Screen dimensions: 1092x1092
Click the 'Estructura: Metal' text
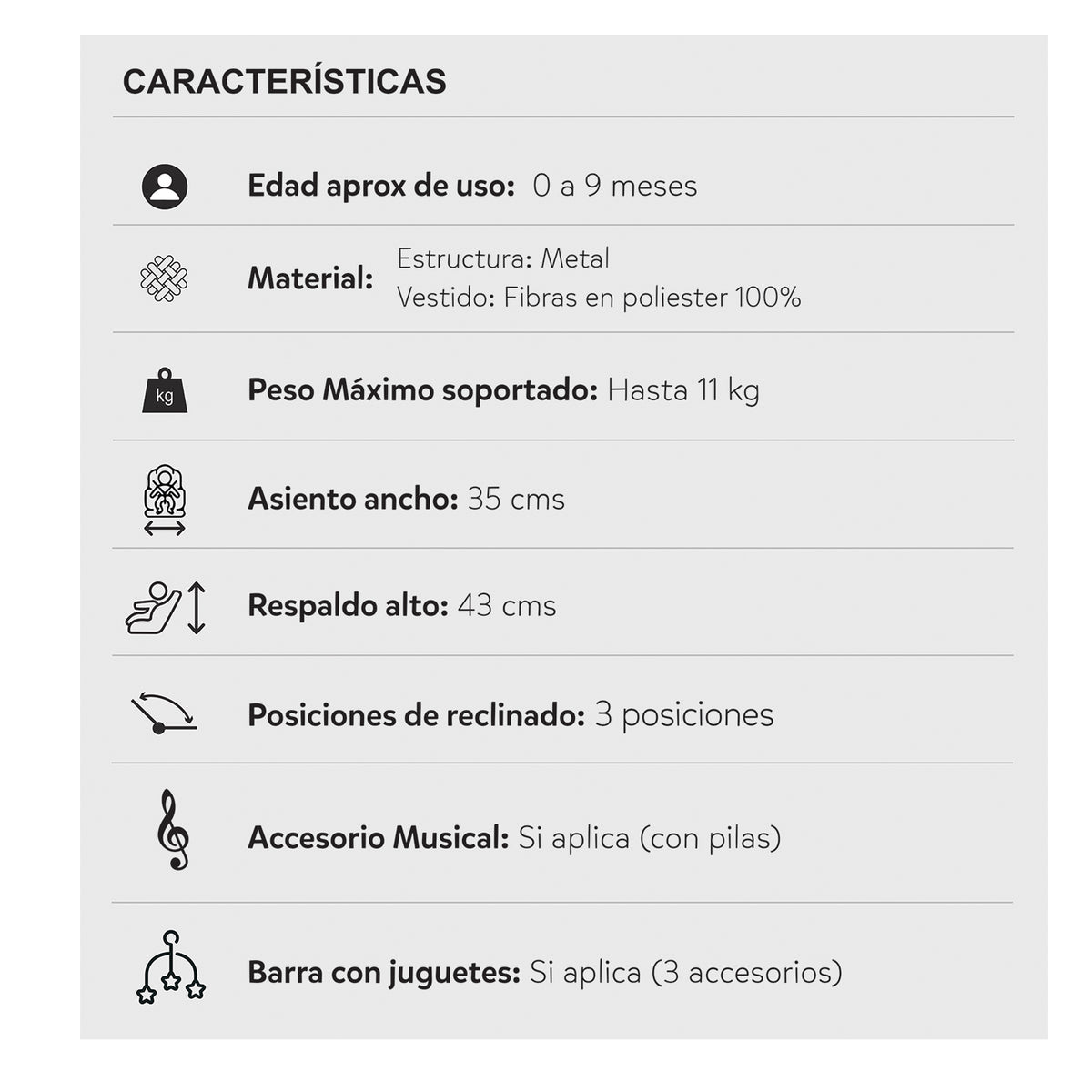503,258
